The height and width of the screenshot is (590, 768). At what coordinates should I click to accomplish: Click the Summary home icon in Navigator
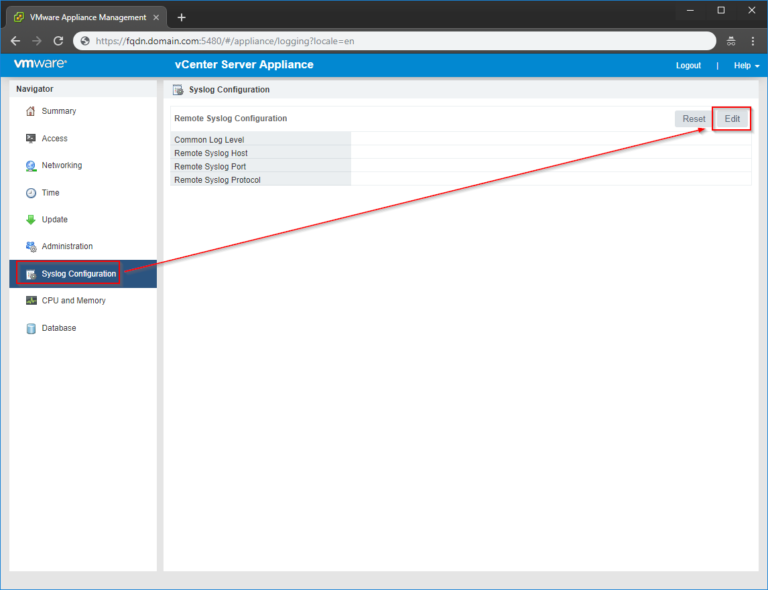[x=31, y=111]
